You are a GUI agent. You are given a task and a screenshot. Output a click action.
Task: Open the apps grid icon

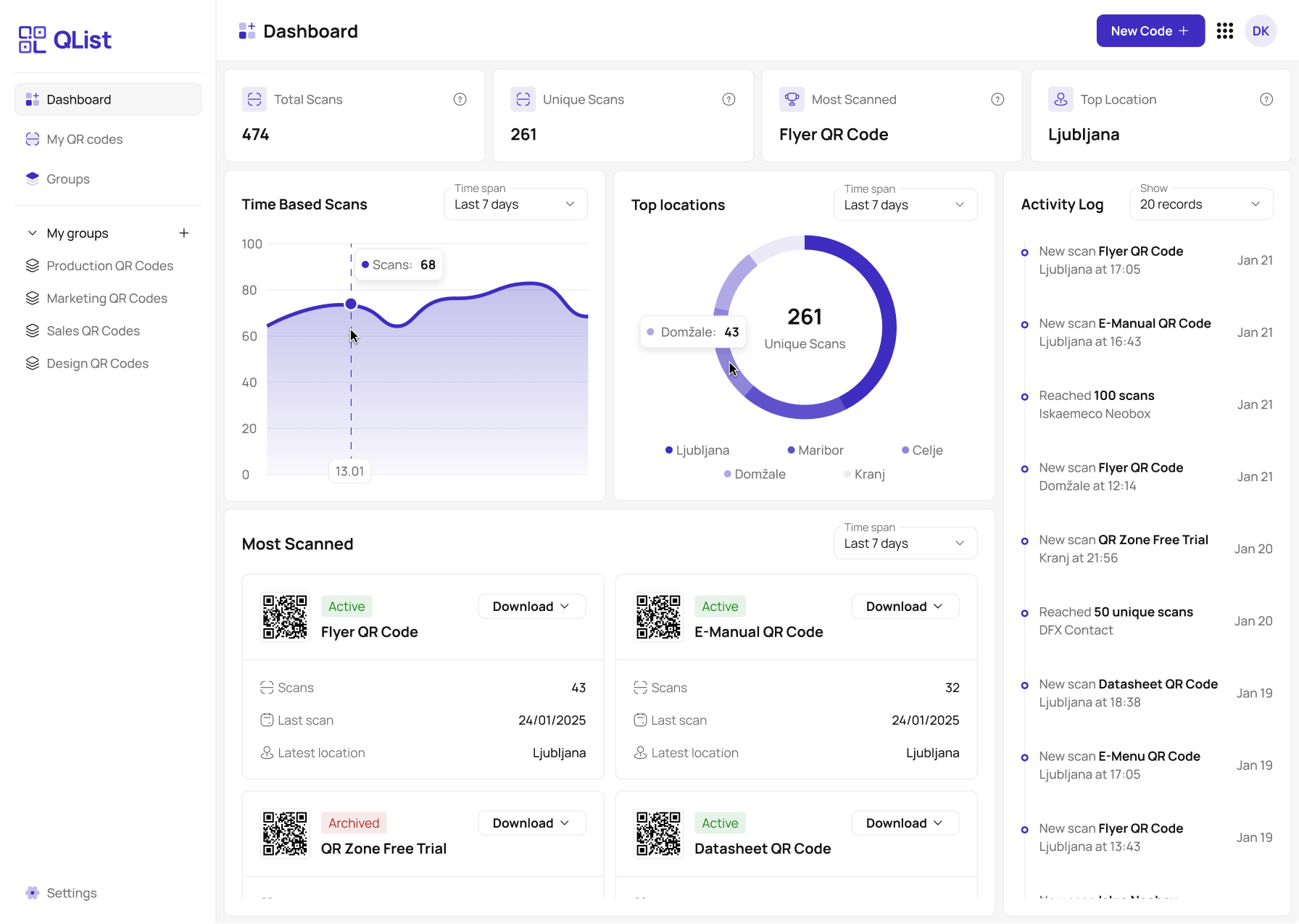[1224, 31]
